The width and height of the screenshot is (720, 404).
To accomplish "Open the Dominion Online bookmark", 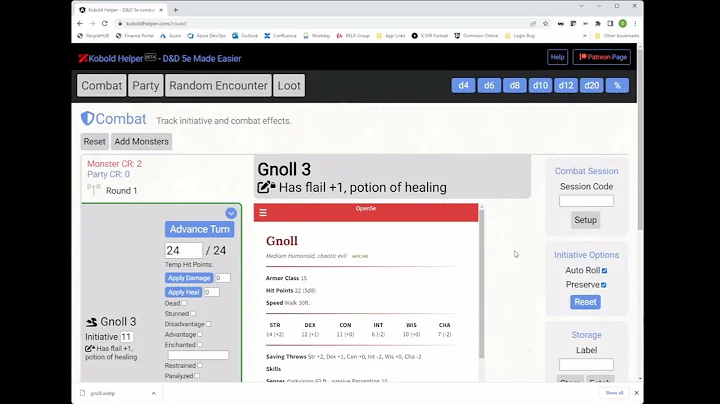I will pyautogui.click(x=476, y=36).
